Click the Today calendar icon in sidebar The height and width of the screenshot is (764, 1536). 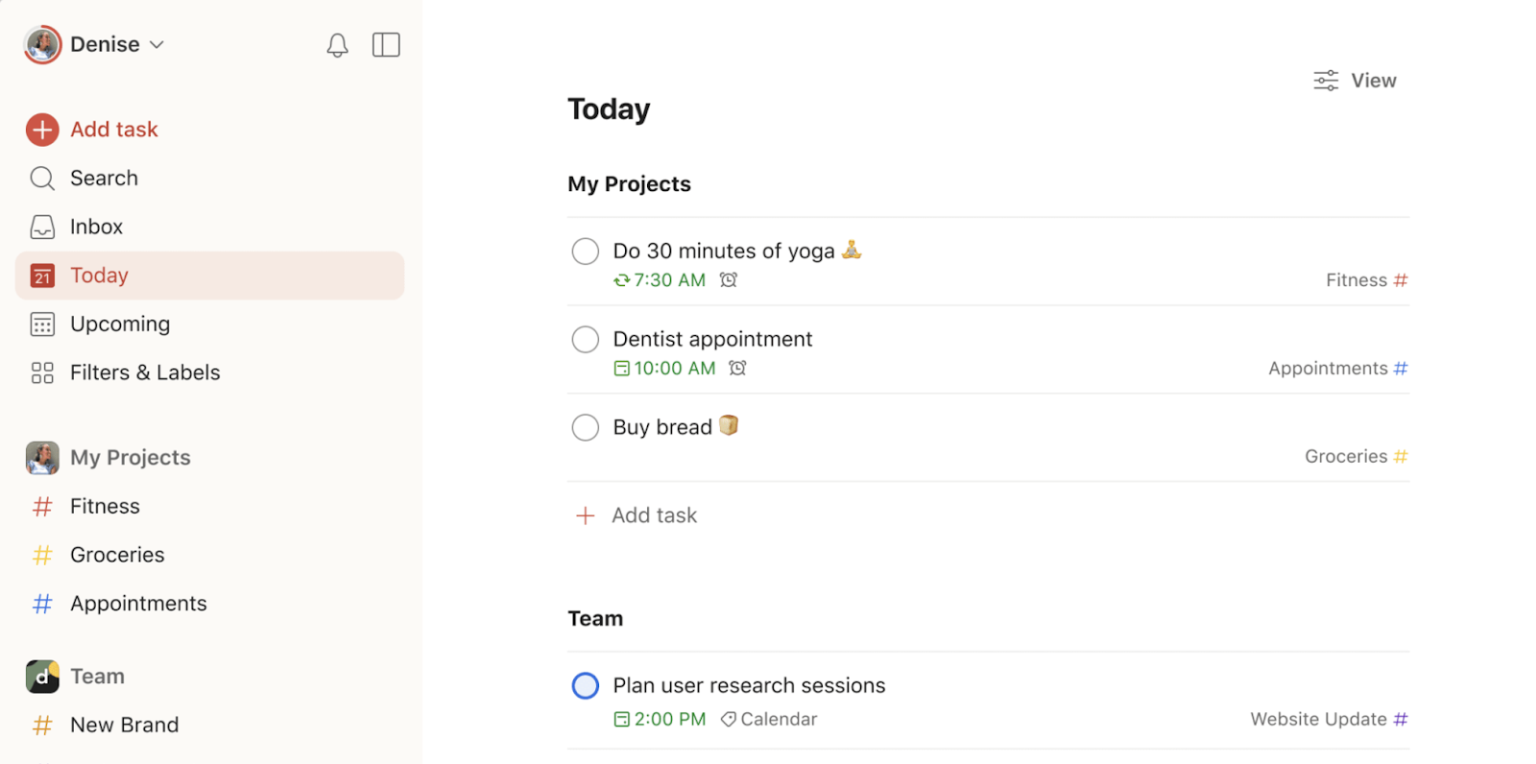(x=42, y=275)
